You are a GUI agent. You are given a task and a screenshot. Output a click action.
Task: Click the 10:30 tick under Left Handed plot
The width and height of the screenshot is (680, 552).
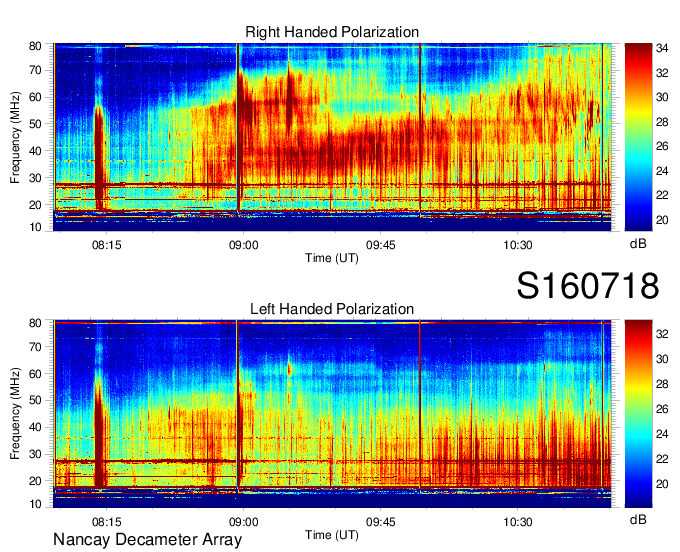click(x=517, y=522)
